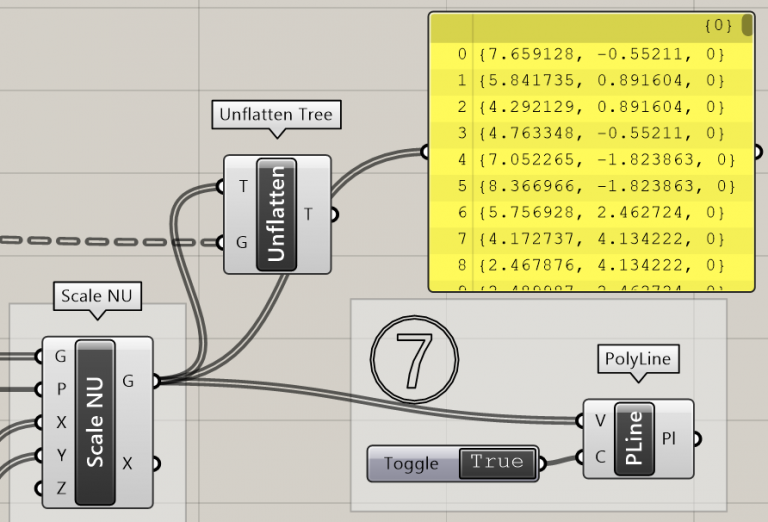Select panel row 8 with 2.467876
This screenshot has width=768, height=522.
[591, 265]
